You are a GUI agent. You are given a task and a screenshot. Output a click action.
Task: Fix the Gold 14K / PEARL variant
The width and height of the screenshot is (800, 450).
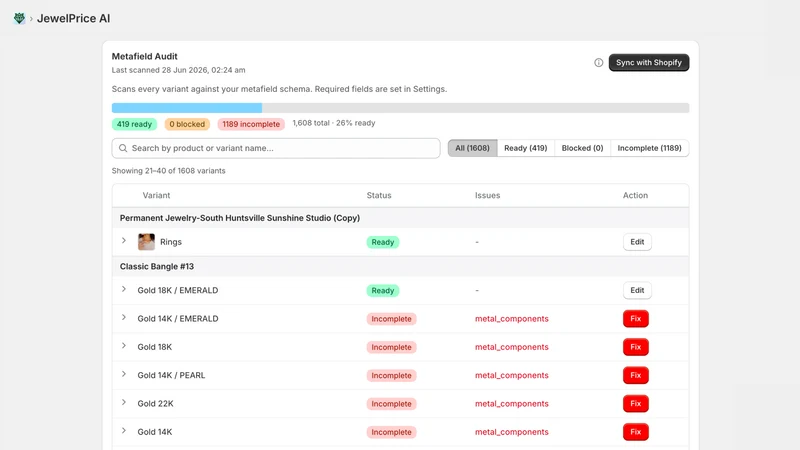(636, 376)
